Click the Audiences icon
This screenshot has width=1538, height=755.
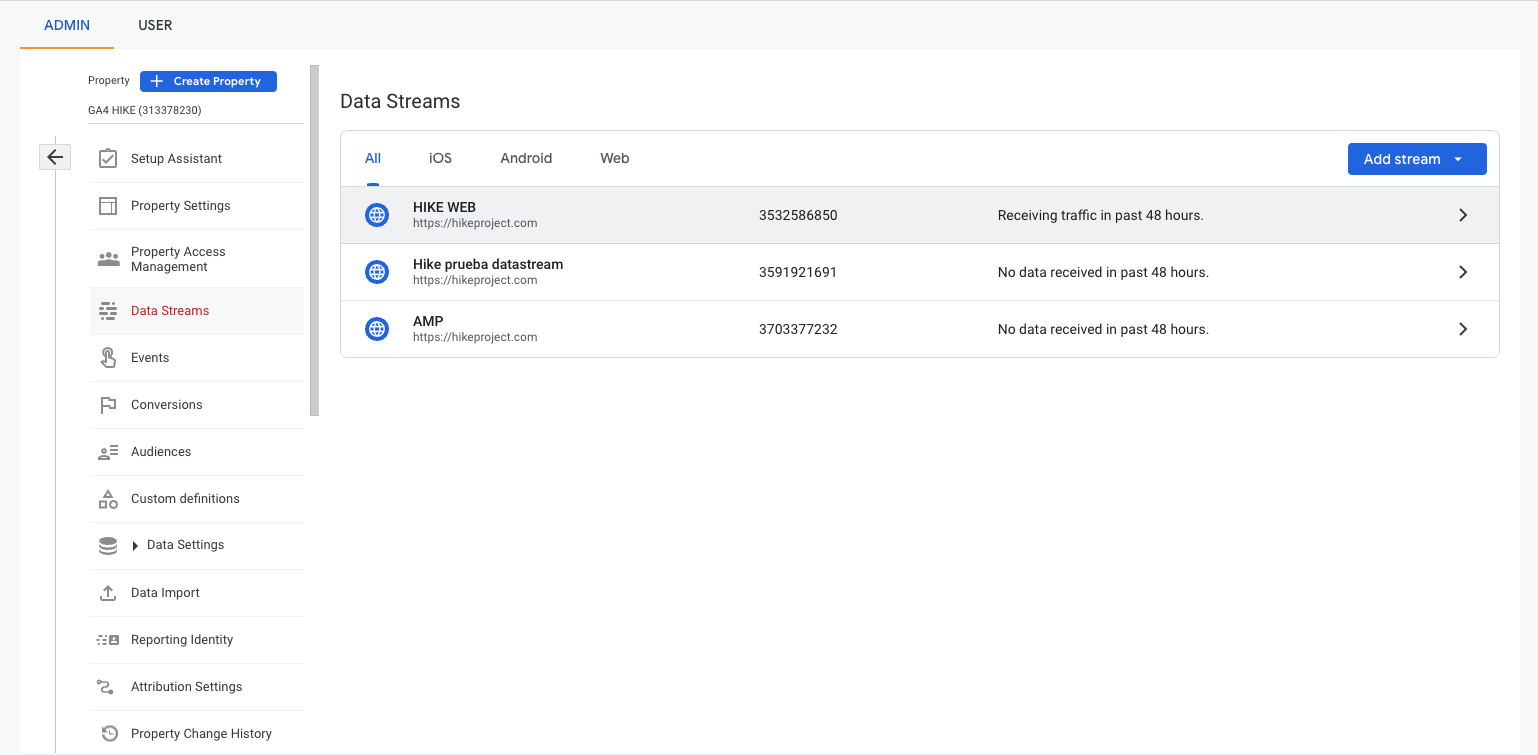tap(108, 452)
